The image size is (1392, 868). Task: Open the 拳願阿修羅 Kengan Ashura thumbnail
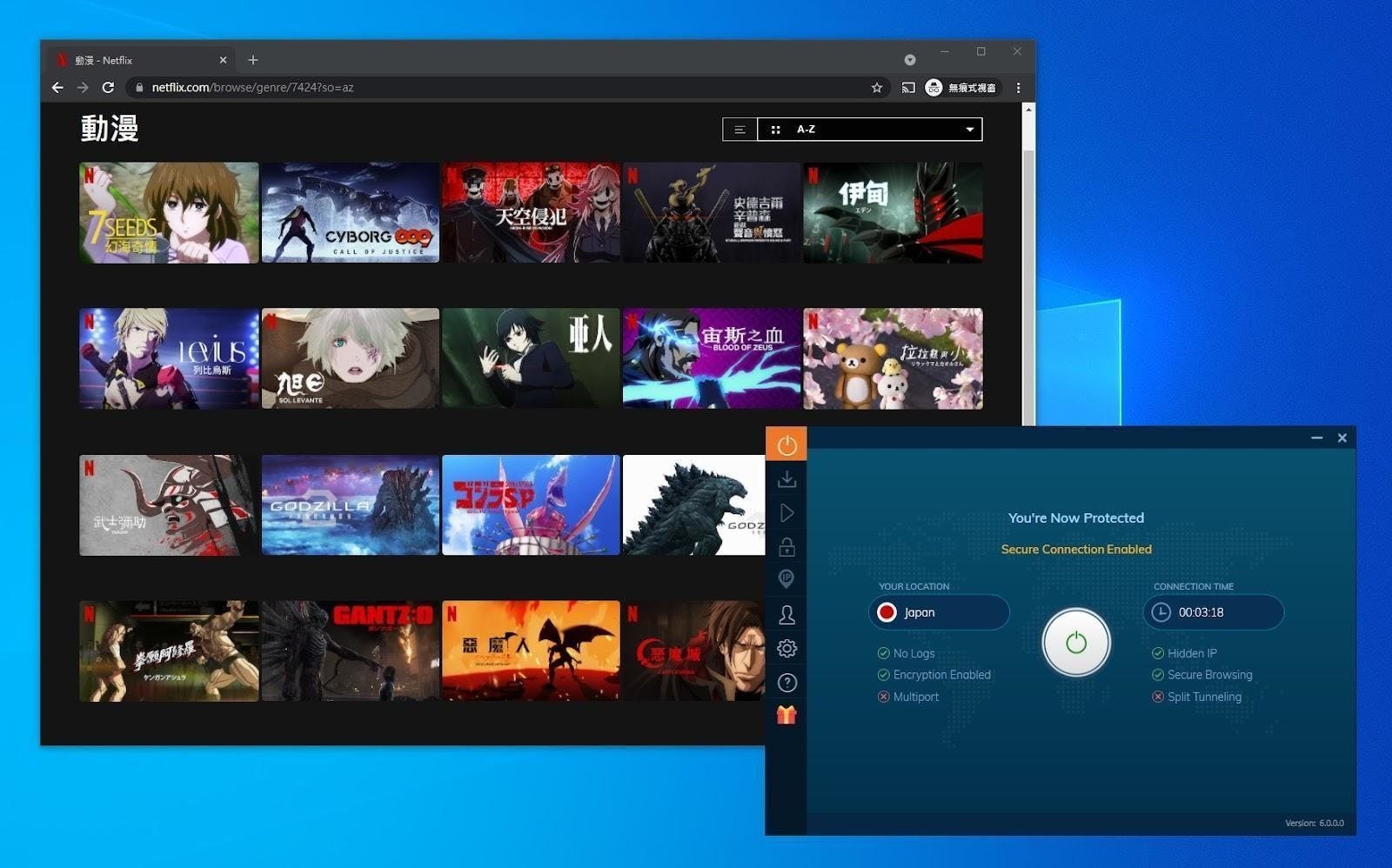(x=169, y=651)
